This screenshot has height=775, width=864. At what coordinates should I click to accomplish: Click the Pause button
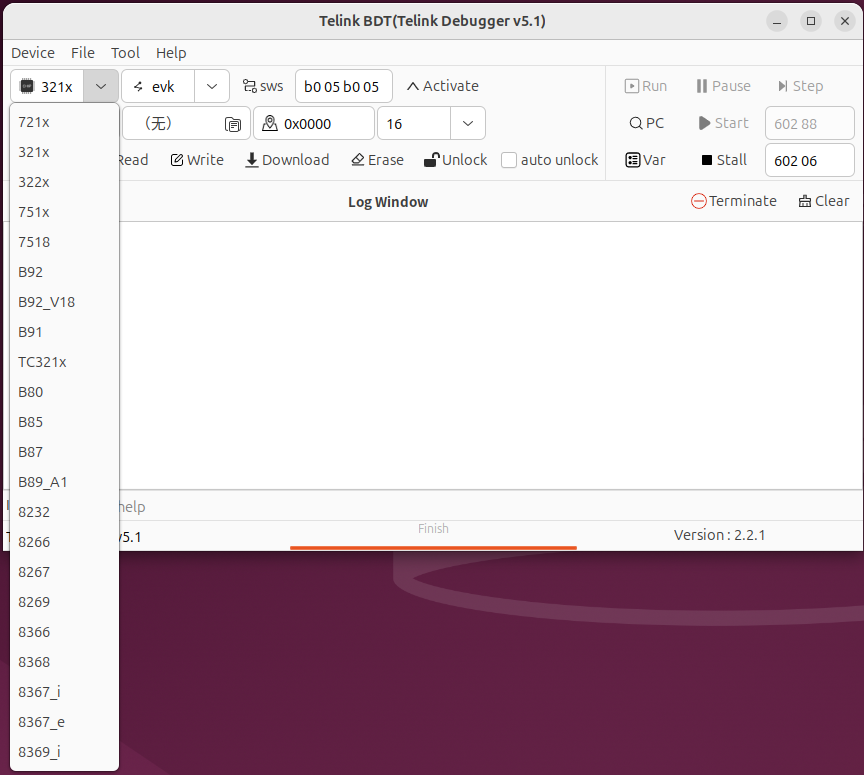(x=723, y=86)
